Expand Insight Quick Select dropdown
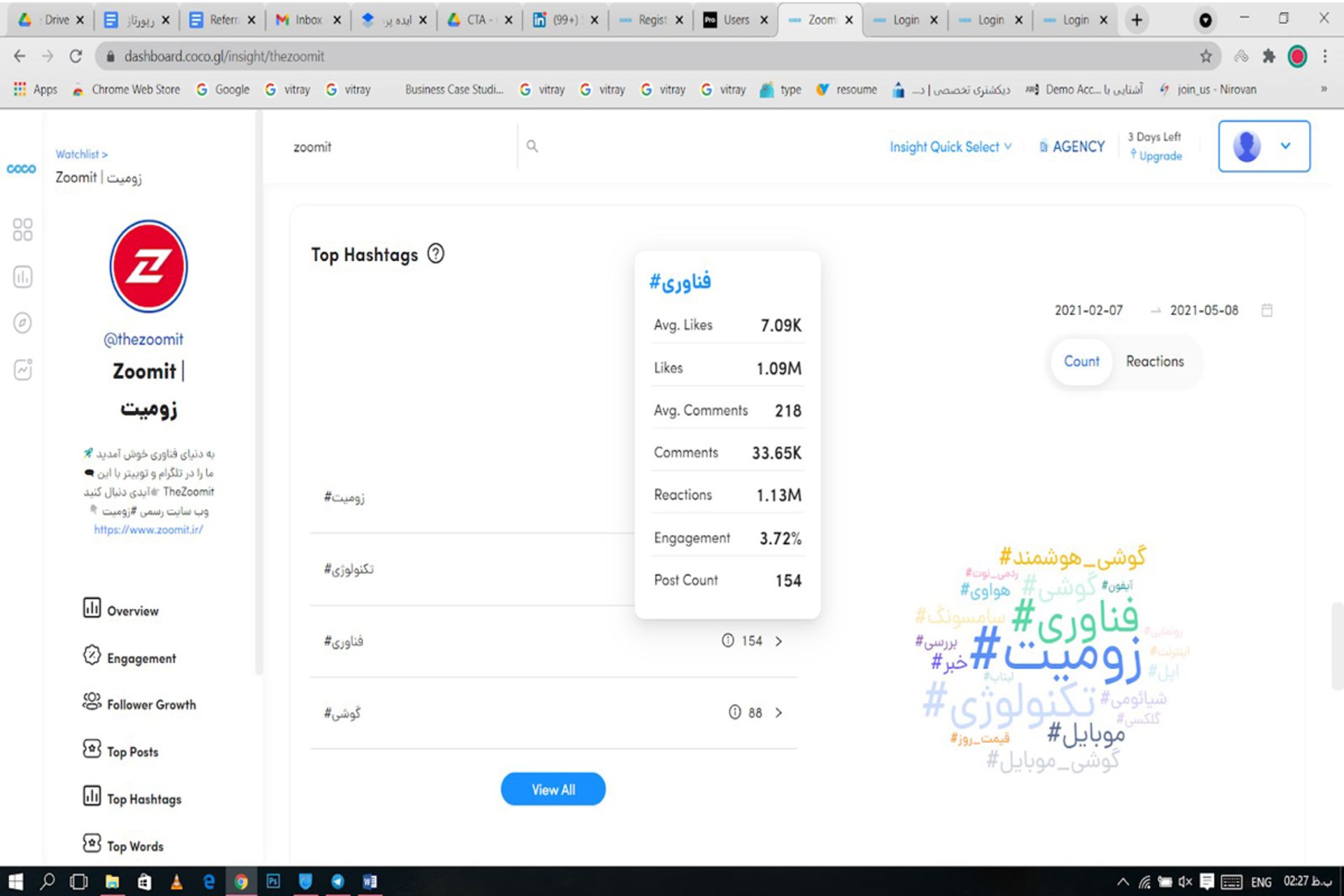This screenshot has height=896, width=1344. 950,147
